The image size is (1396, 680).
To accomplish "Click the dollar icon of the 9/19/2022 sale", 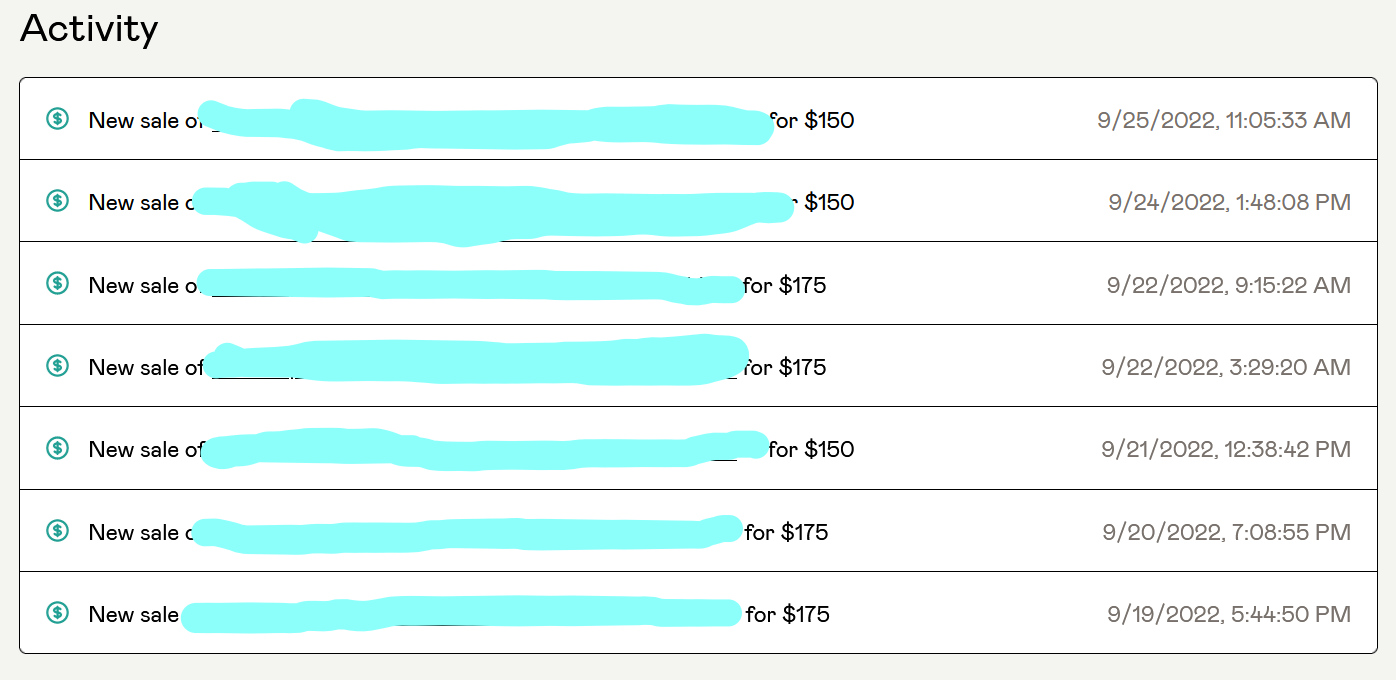I will [58, 613].
